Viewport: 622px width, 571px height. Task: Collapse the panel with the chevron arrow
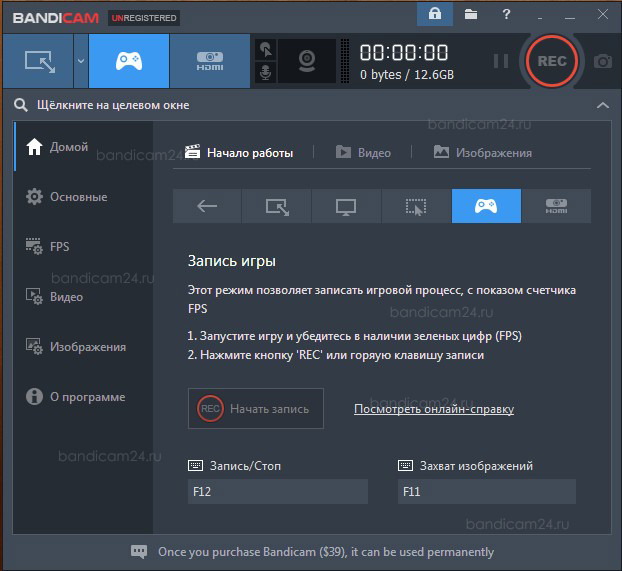[x=603, y=105]
